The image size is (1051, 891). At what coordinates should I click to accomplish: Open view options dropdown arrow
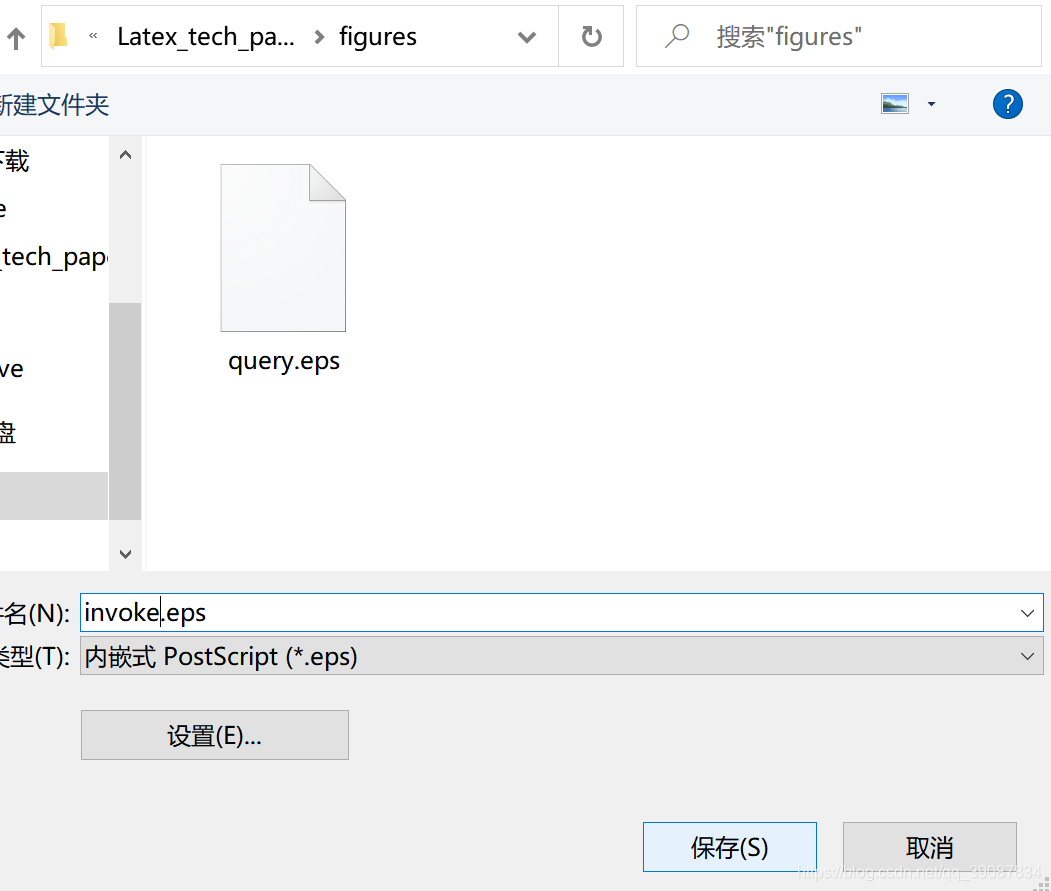pyautogui.click(x=931, y=104)
